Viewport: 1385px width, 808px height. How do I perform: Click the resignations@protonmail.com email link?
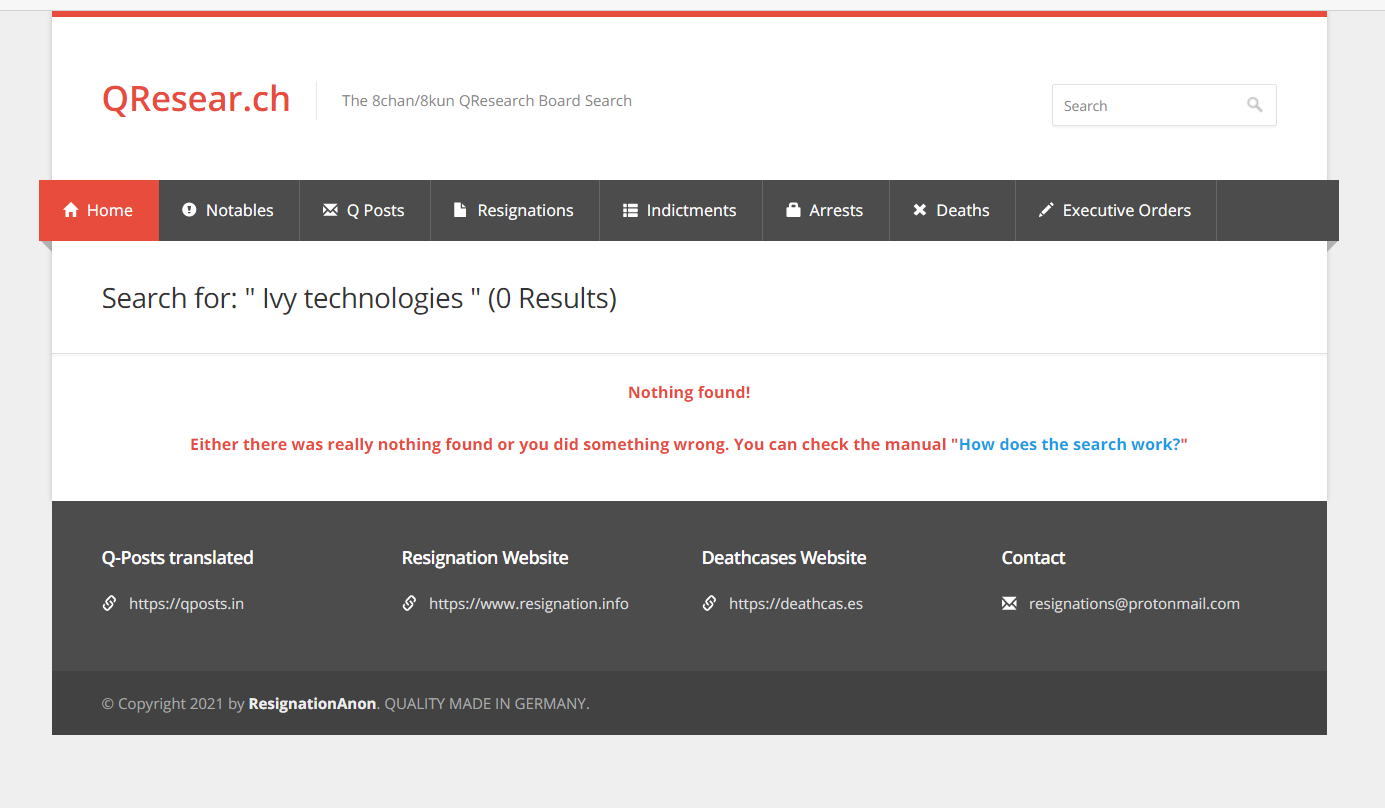pos(1134,603)
